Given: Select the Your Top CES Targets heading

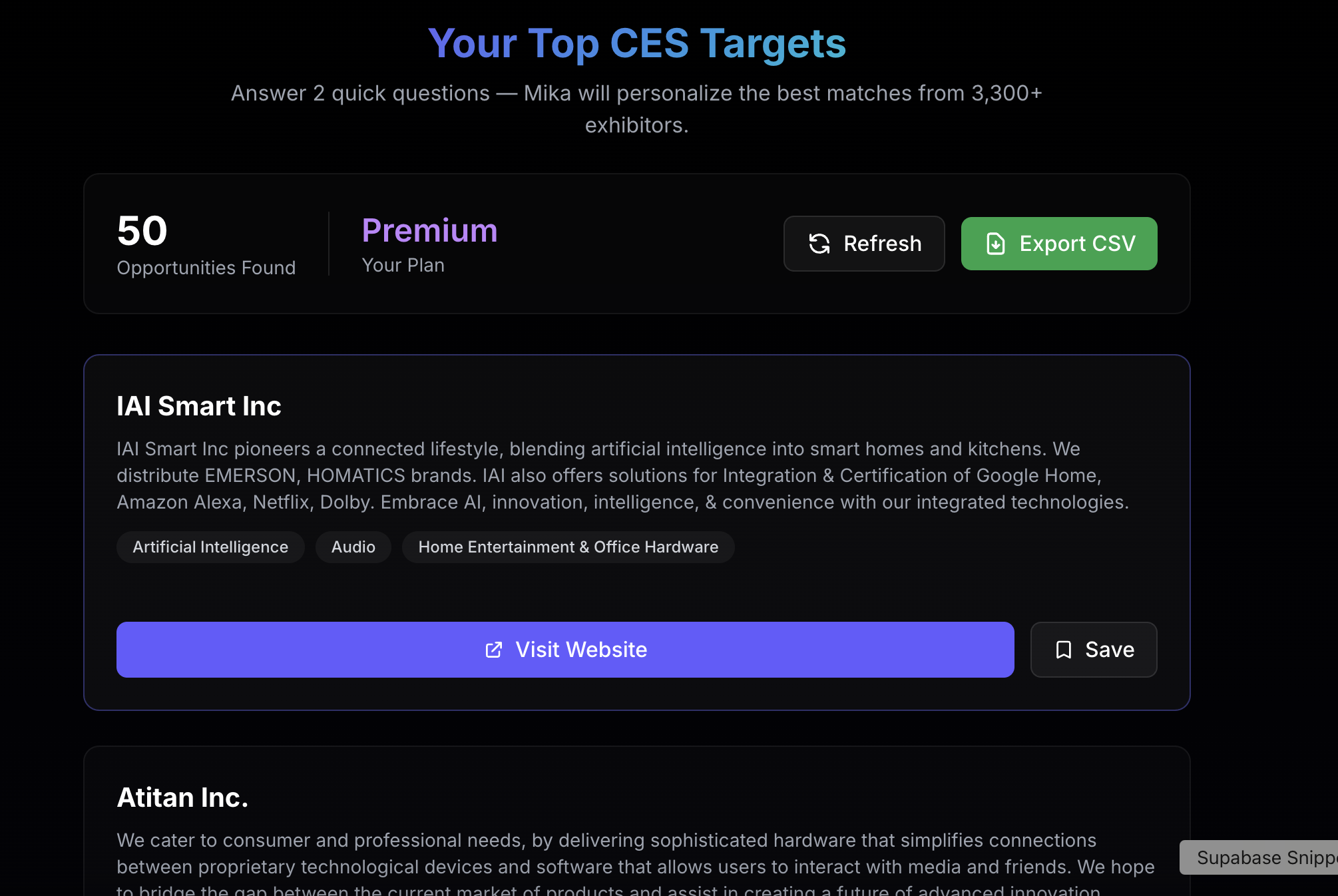Looking at the screenshot, I should [x=637, y=43].
